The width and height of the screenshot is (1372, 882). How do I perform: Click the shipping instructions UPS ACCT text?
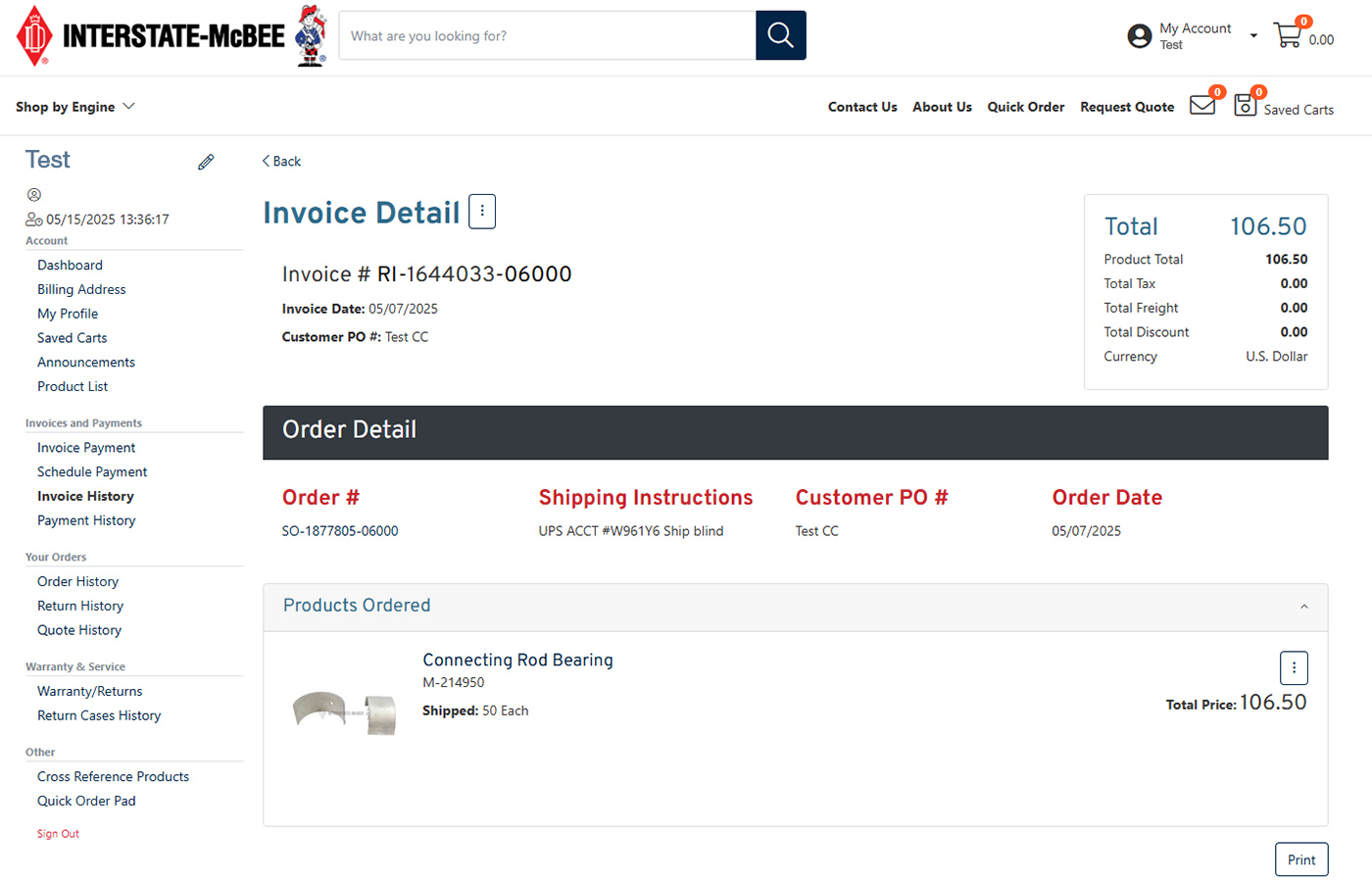pos(630,531)
